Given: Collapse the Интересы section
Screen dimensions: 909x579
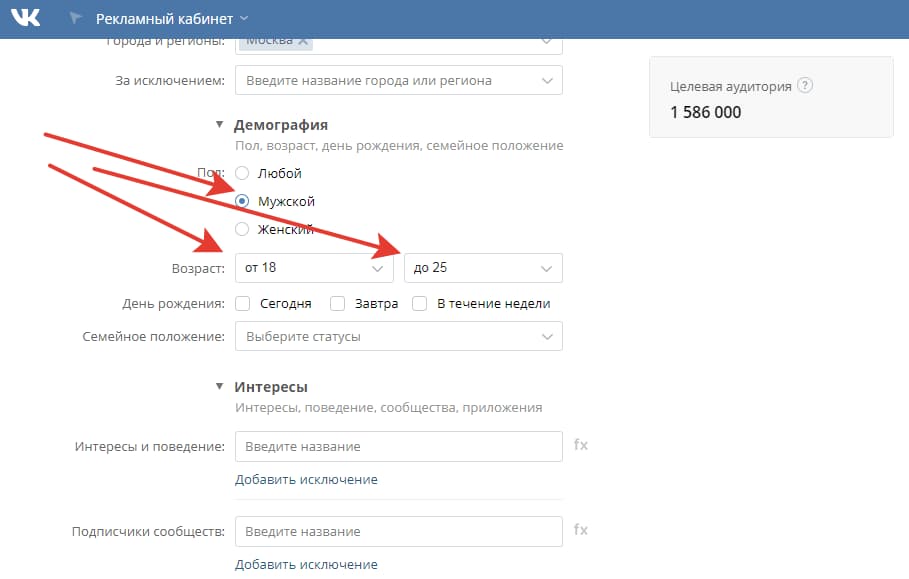Looking at the screenshot, I should (222, 386).
